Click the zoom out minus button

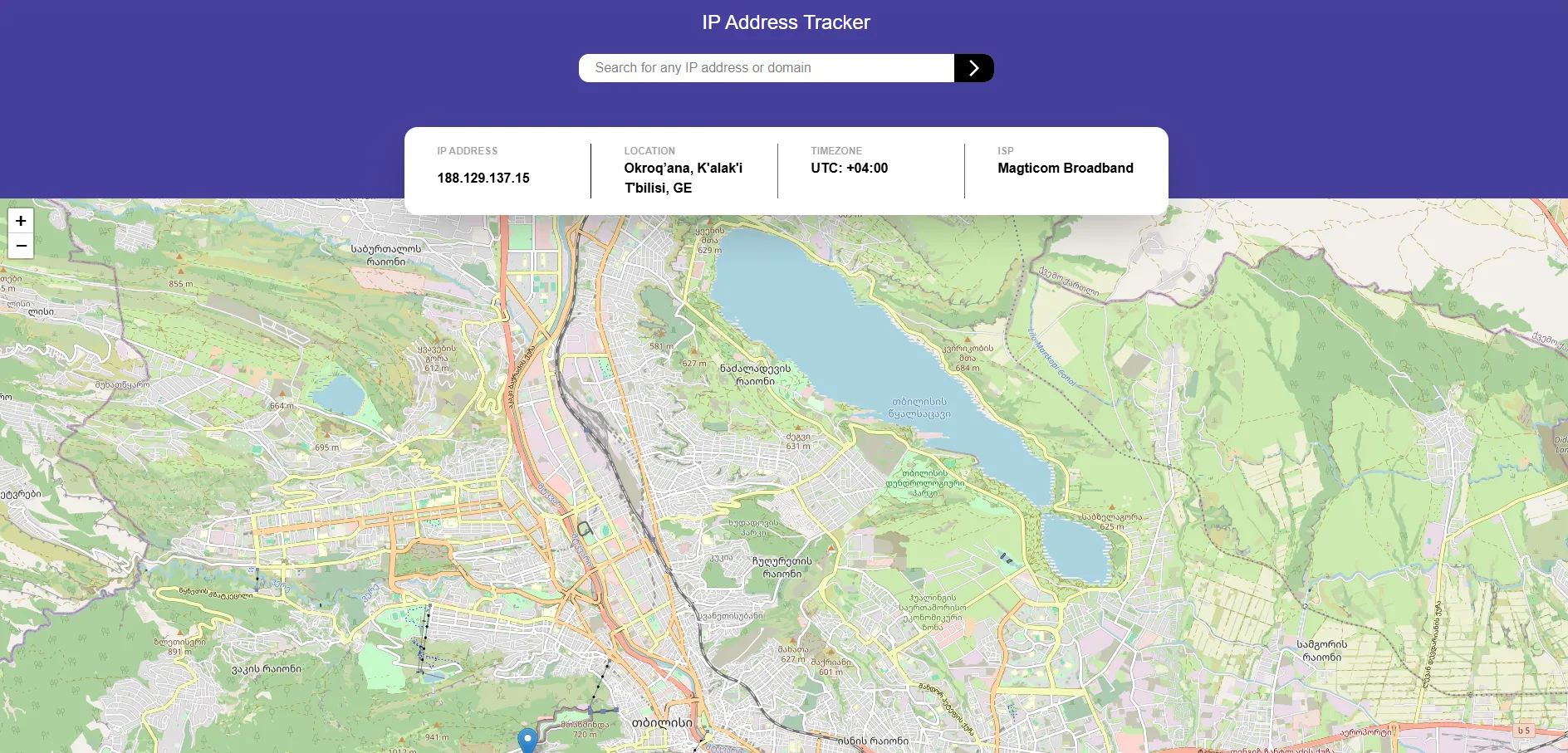[x=21, y=246]
